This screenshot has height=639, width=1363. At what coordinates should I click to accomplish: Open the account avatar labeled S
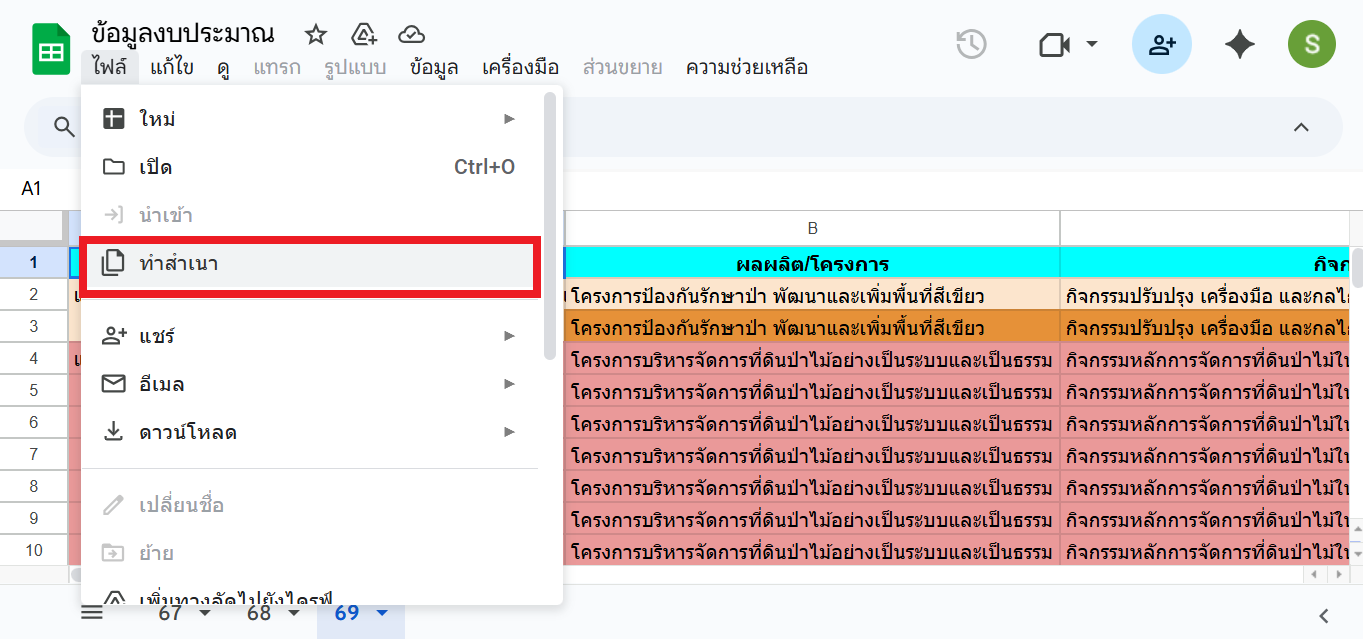click(1311, 45)
